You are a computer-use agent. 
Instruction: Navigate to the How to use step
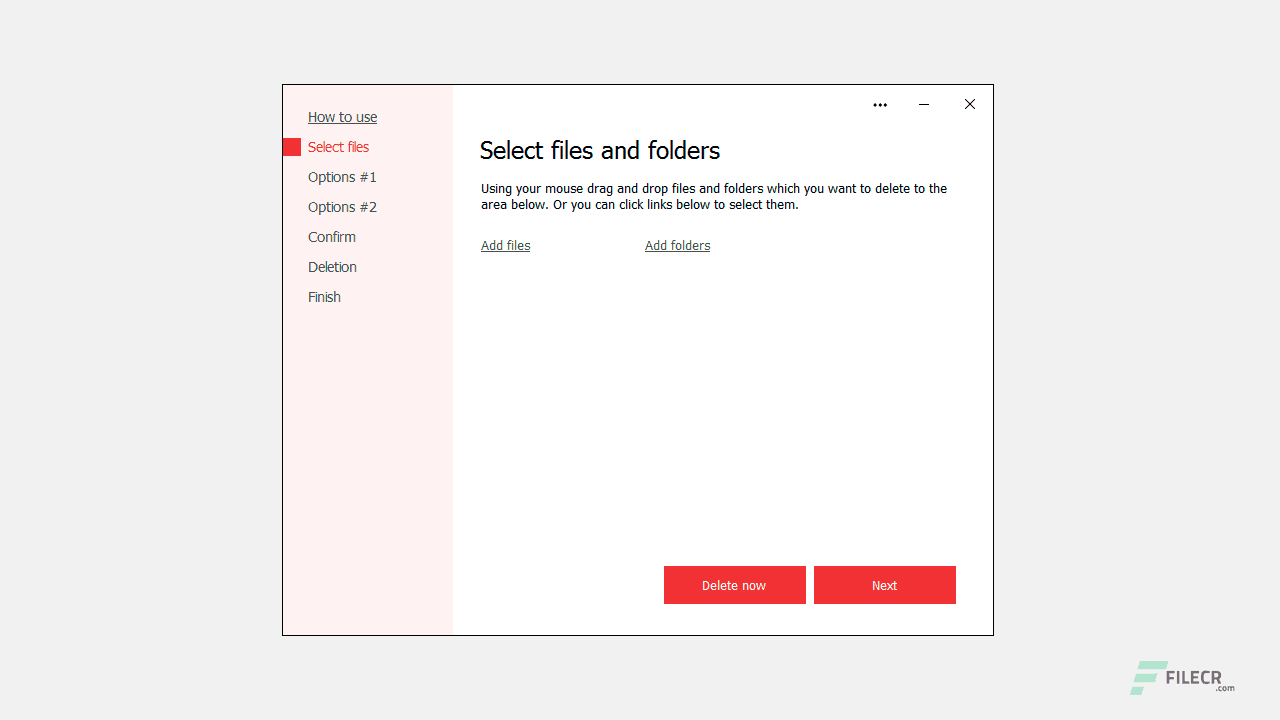tap(342, 117)
